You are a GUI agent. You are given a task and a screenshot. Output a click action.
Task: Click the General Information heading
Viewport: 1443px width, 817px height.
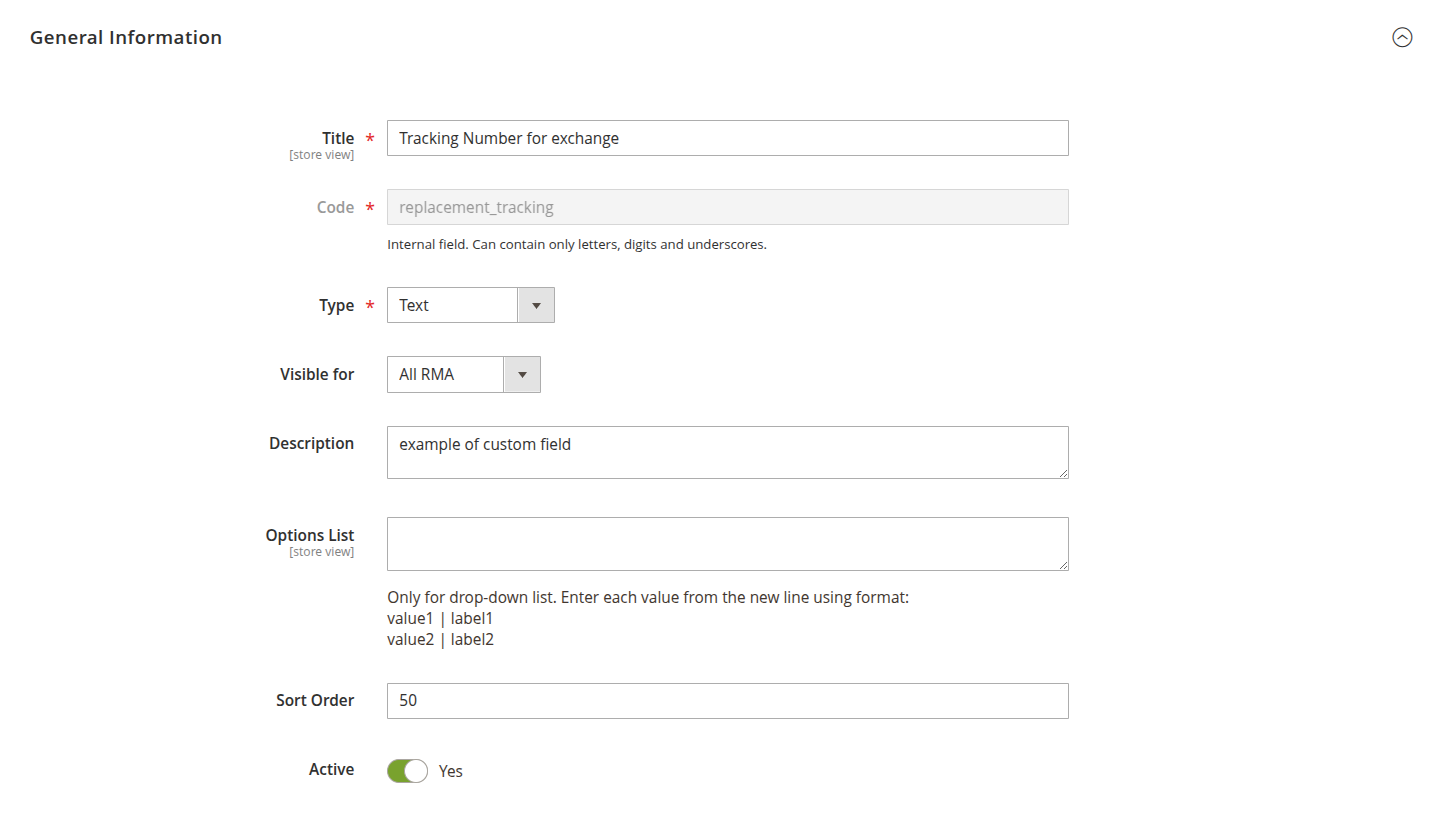126,38
